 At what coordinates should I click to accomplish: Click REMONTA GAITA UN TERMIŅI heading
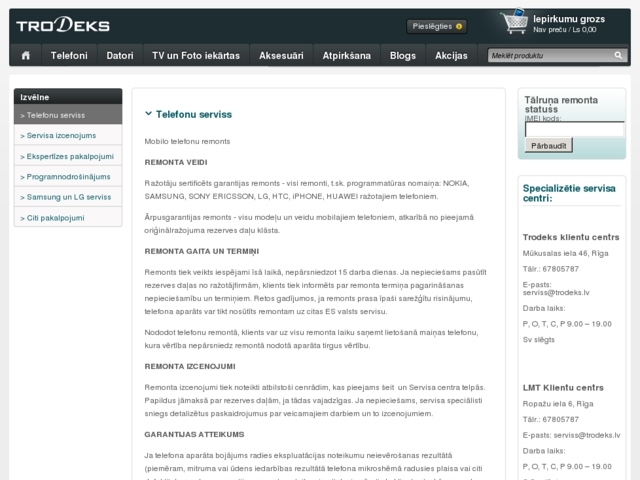[x=202, y=251]
